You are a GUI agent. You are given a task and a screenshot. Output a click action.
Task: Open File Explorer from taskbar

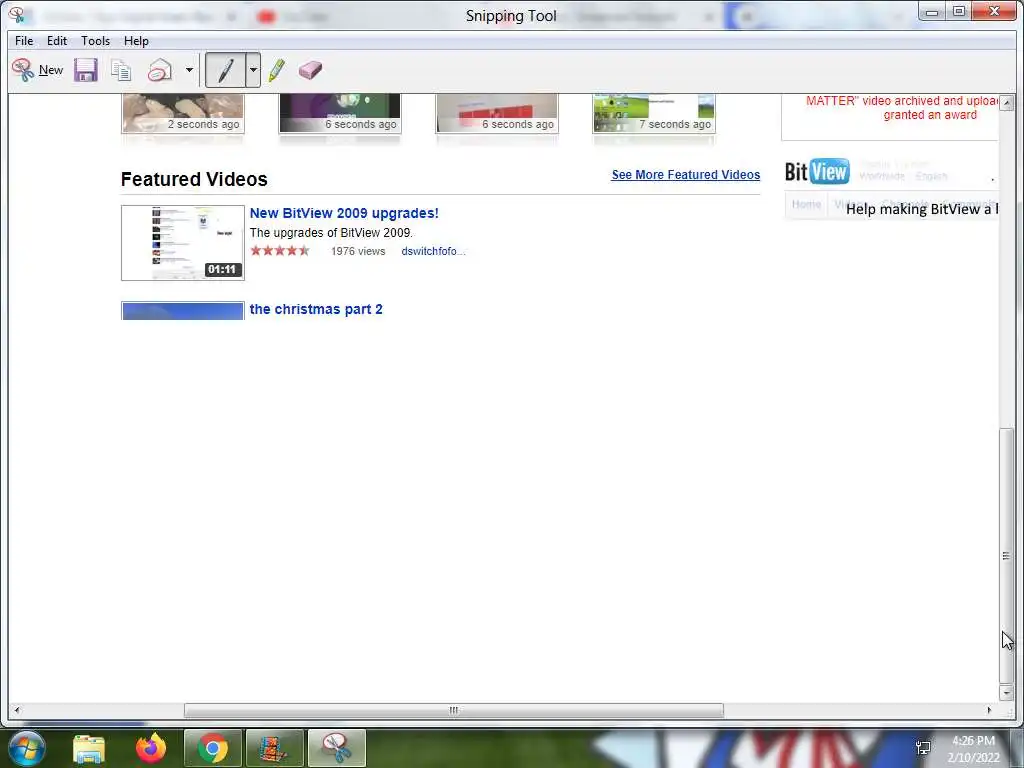89,749
